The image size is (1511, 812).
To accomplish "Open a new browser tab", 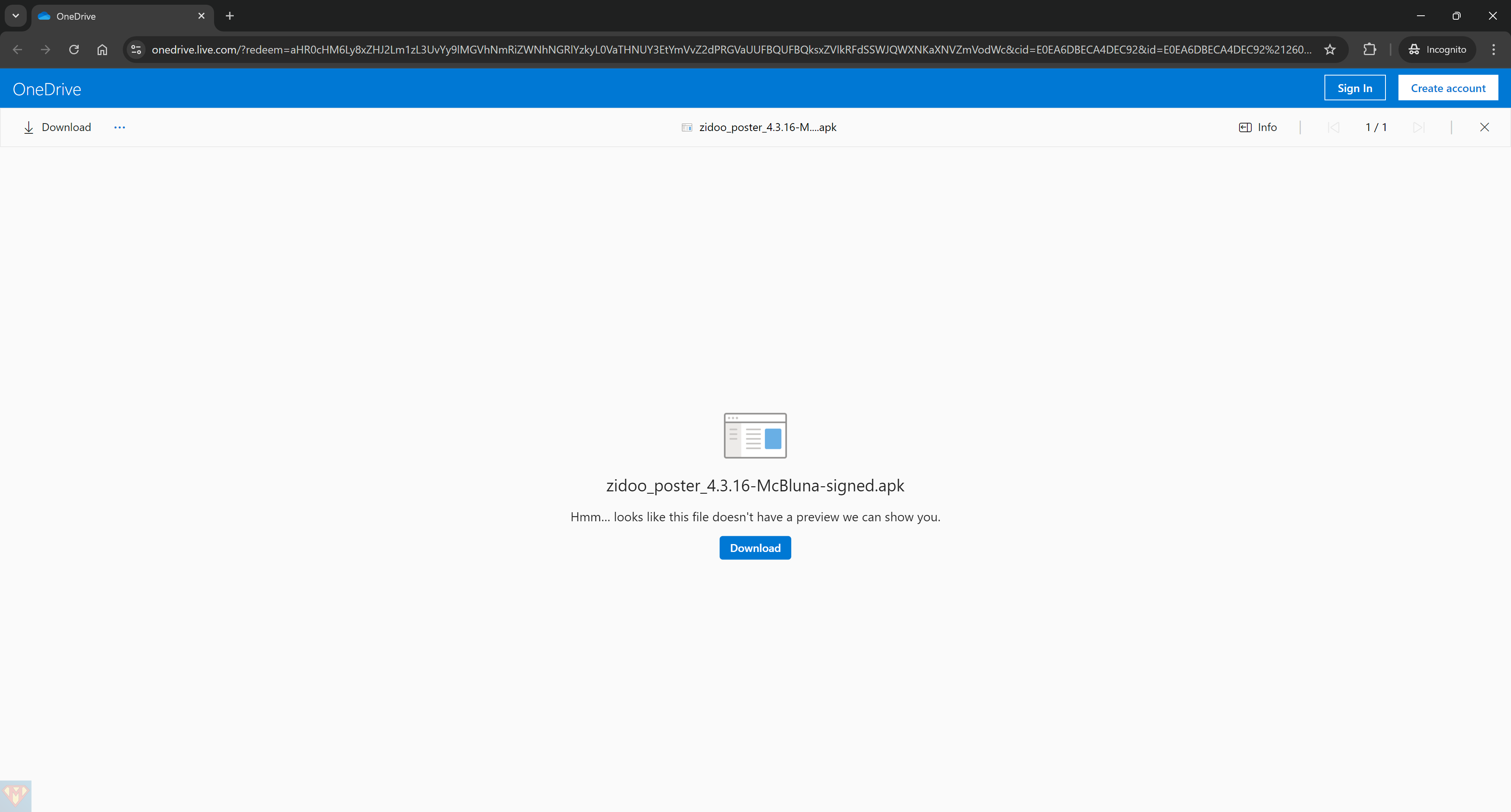I will (230, 16).
